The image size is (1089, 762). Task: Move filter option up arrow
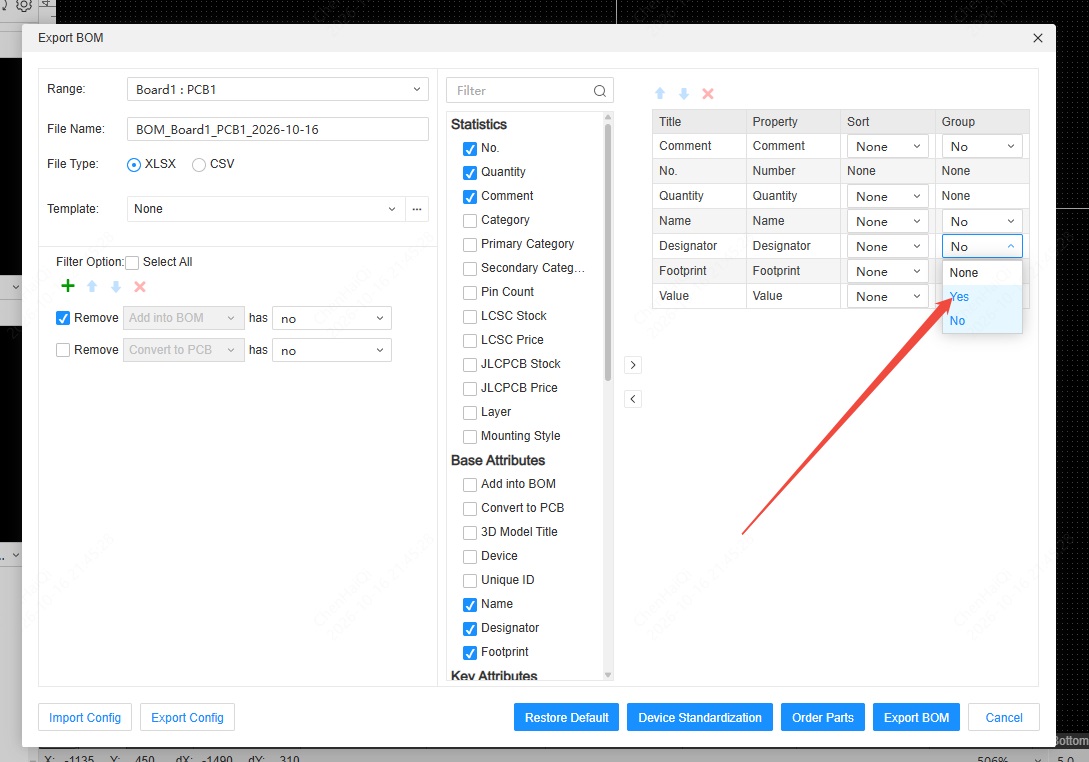(92, 286)
